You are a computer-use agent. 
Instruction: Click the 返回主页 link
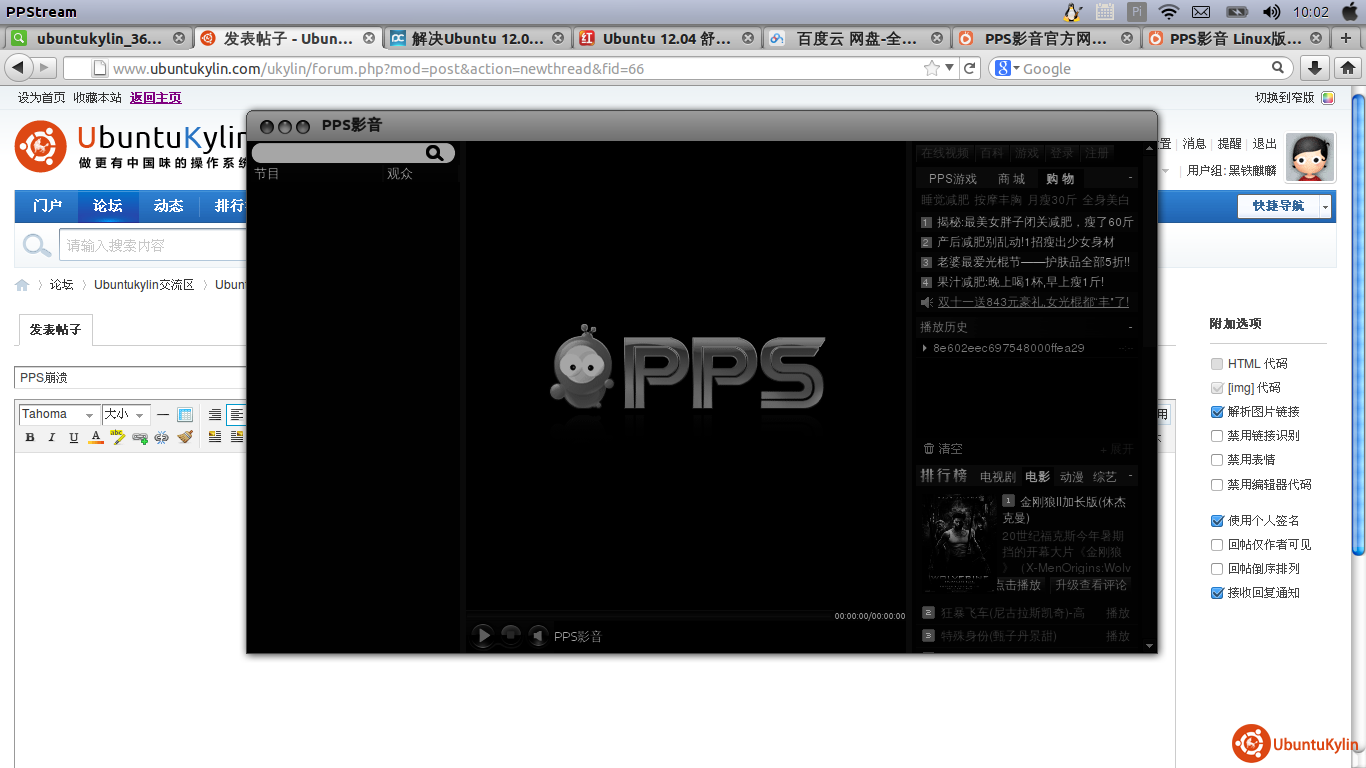click(155, 98)
